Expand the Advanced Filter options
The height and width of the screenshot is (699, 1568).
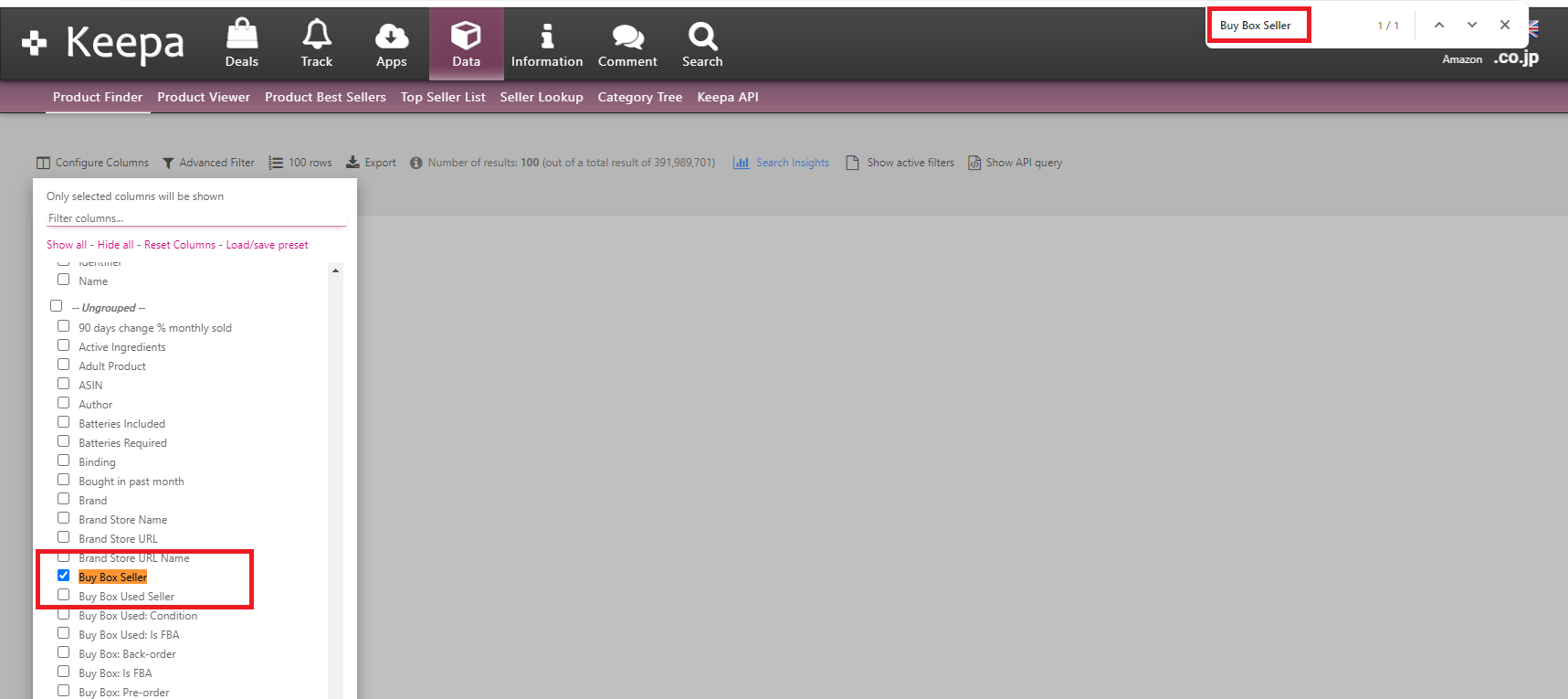[x=208, y=163]
